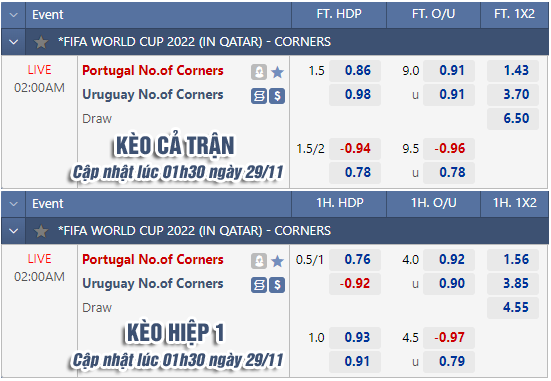Choose first-half 1X2 Portugal odds 1.56
Screen dimensions: 551x381
[513, 260]
